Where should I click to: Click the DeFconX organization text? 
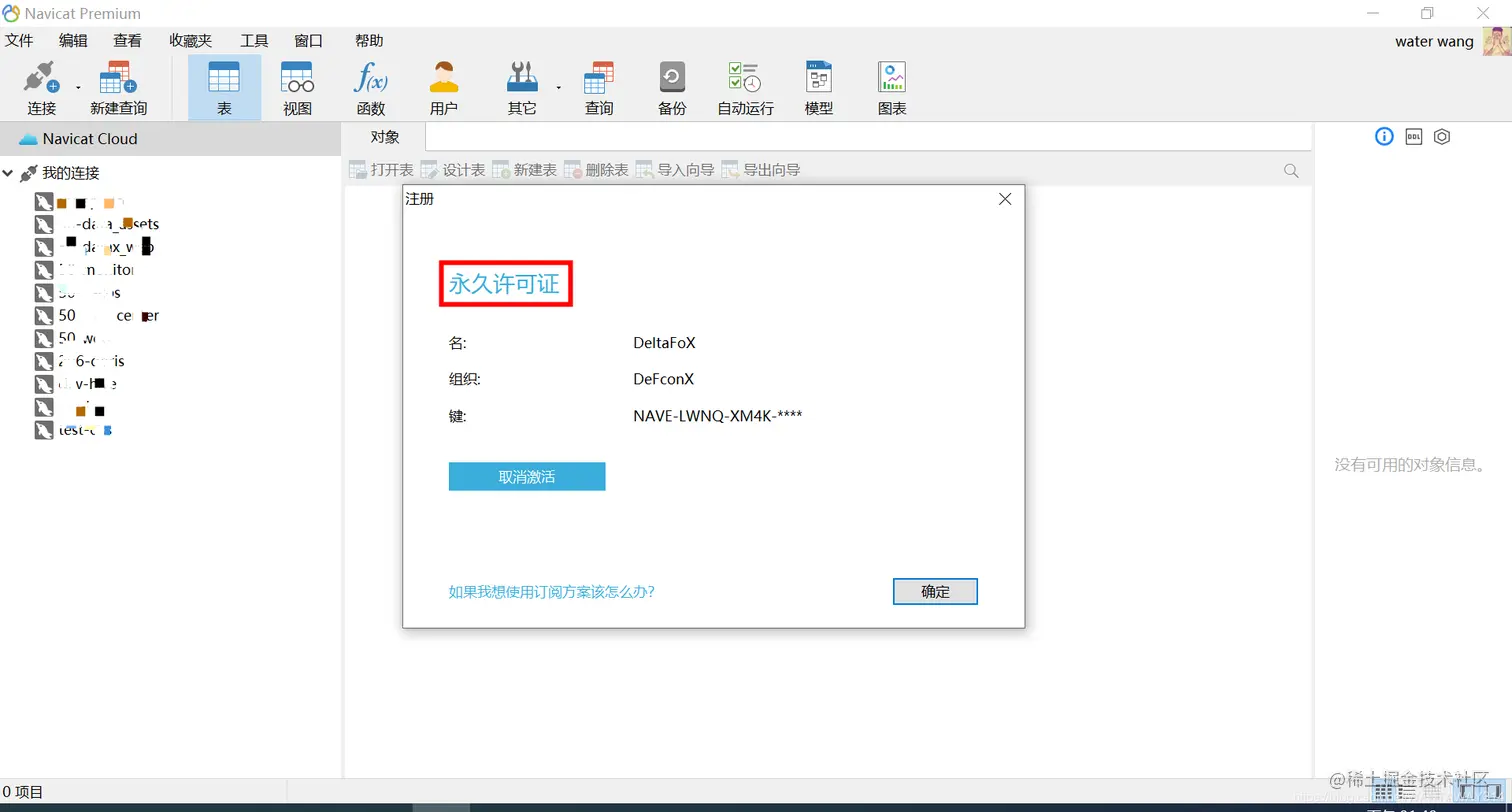[x=663, y=379]
